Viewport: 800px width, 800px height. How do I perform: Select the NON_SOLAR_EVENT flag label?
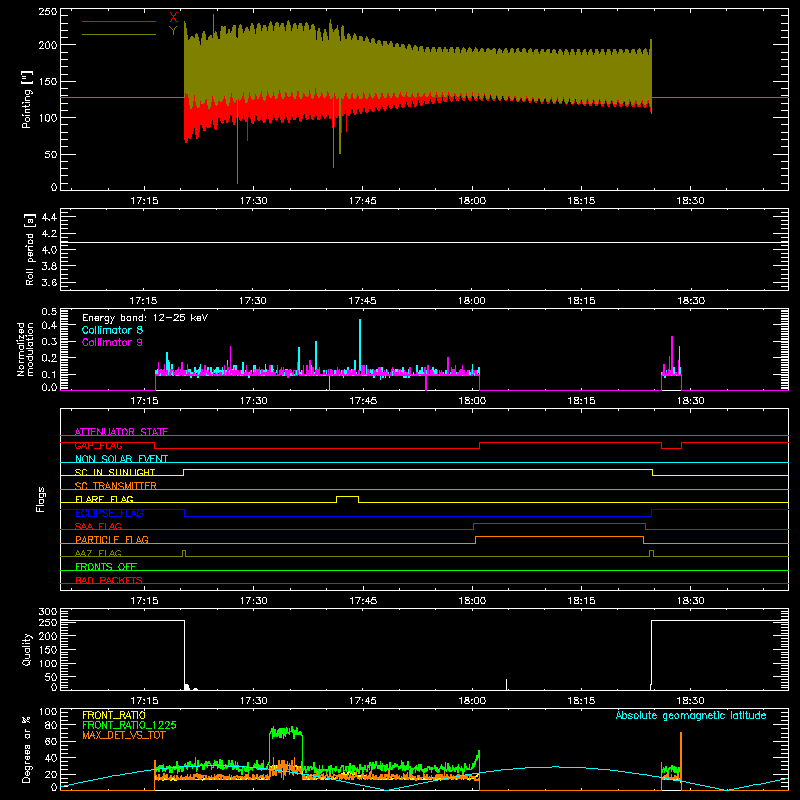point(121,459)
